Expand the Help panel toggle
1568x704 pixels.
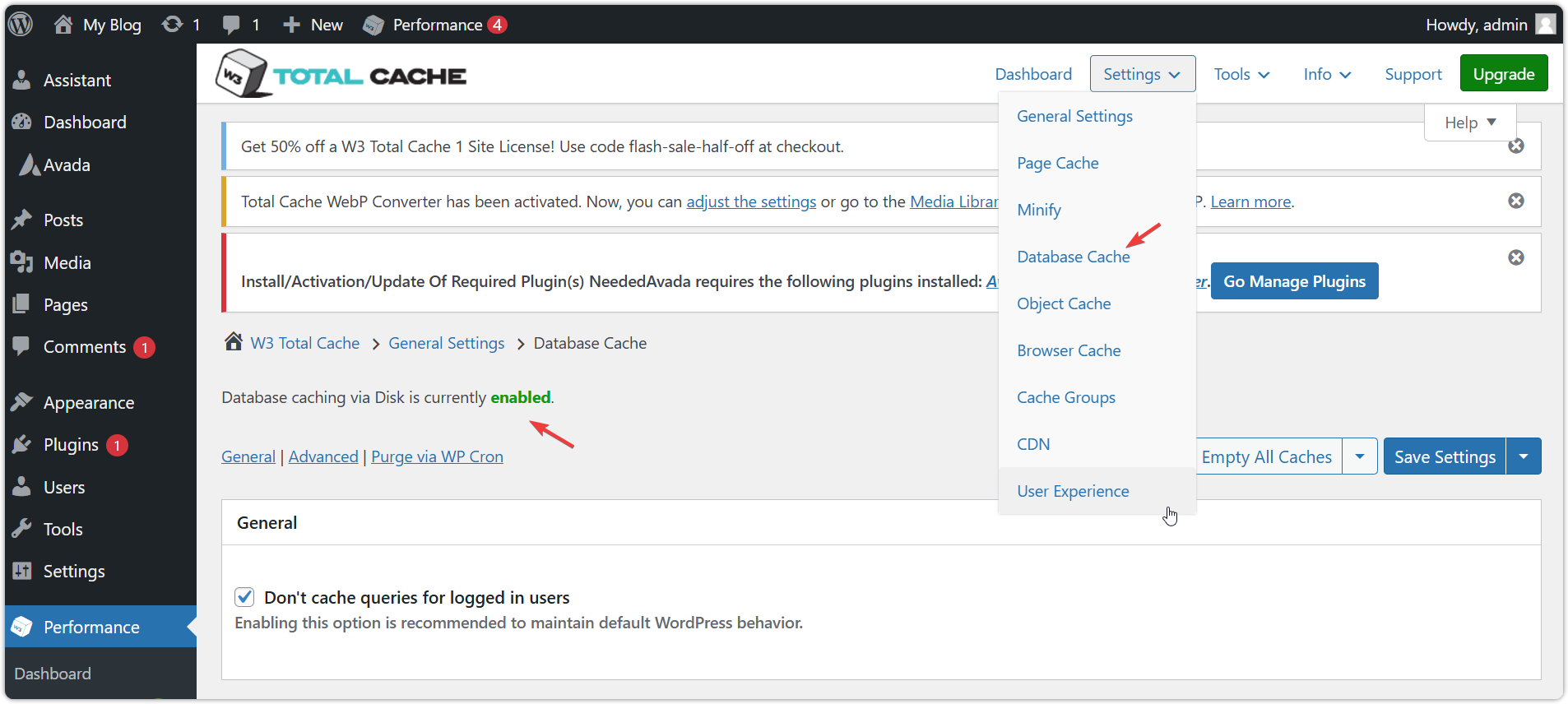pyautogui.click(x=1471, y=123)
